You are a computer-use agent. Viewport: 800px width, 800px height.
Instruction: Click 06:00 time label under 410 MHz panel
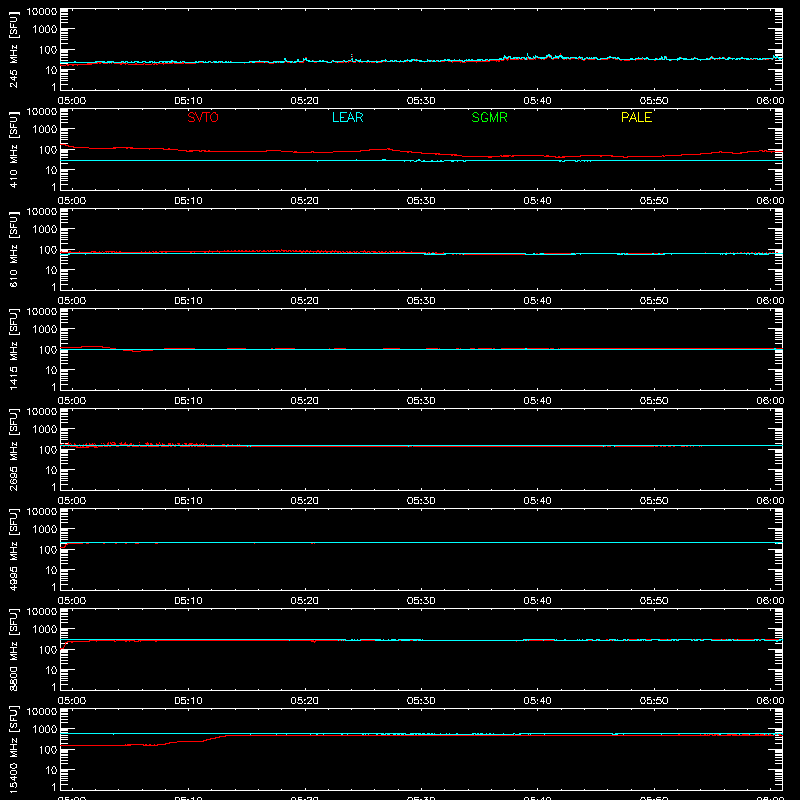(770, 201)
